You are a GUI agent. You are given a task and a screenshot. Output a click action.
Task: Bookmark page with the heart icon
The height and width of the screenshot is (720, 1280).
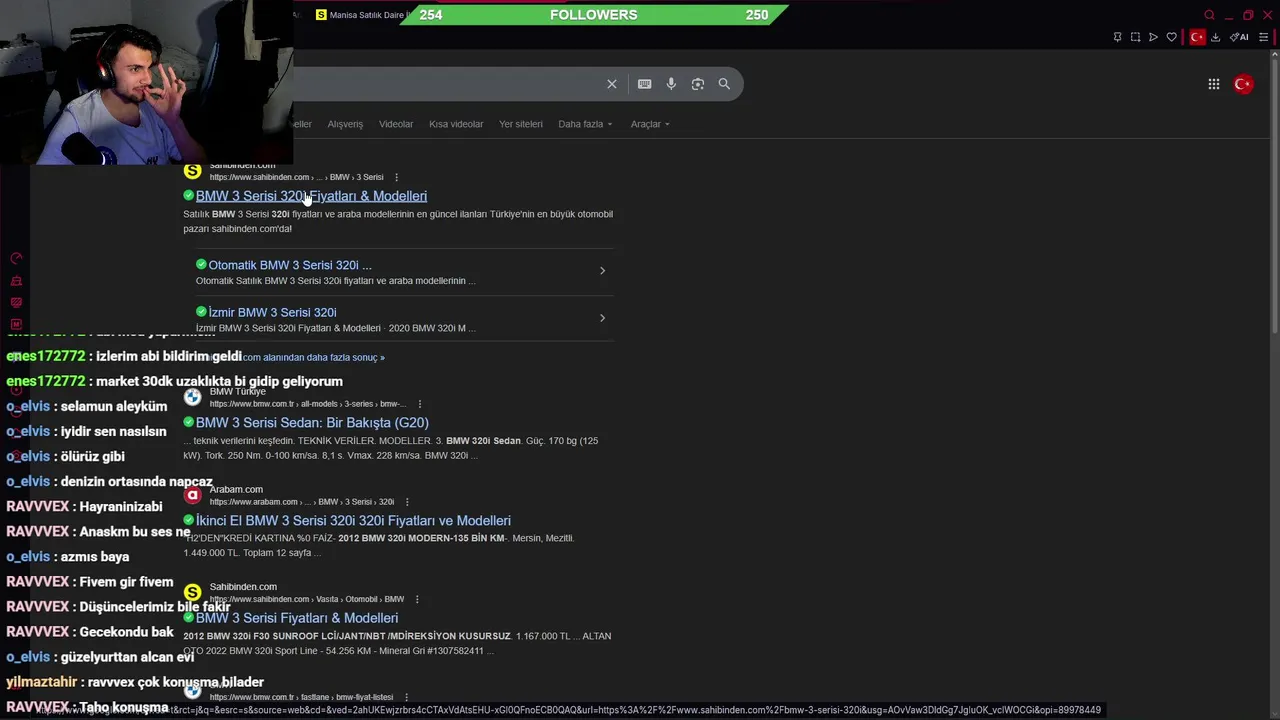(1172, 37)
